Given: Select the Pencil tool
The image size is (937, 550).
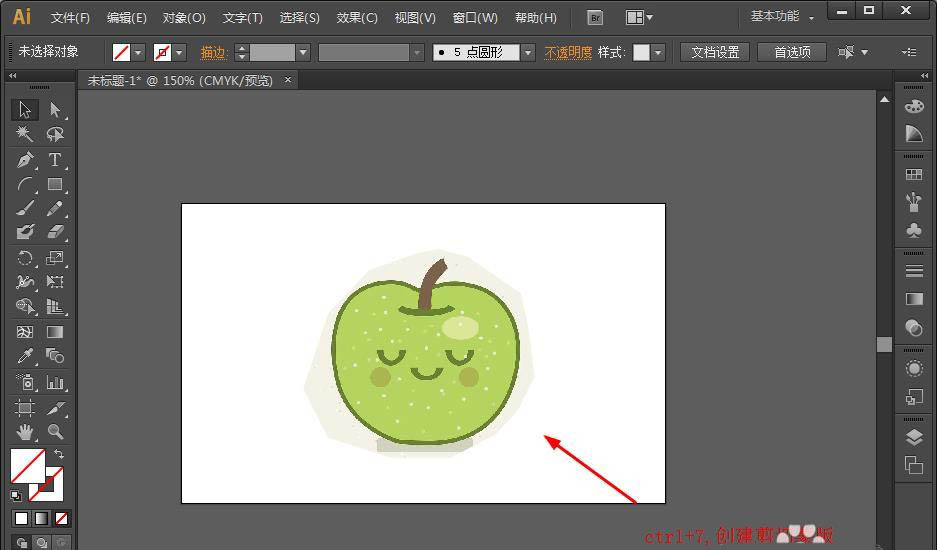Looking at the screenshot, I should click(55, 208).
